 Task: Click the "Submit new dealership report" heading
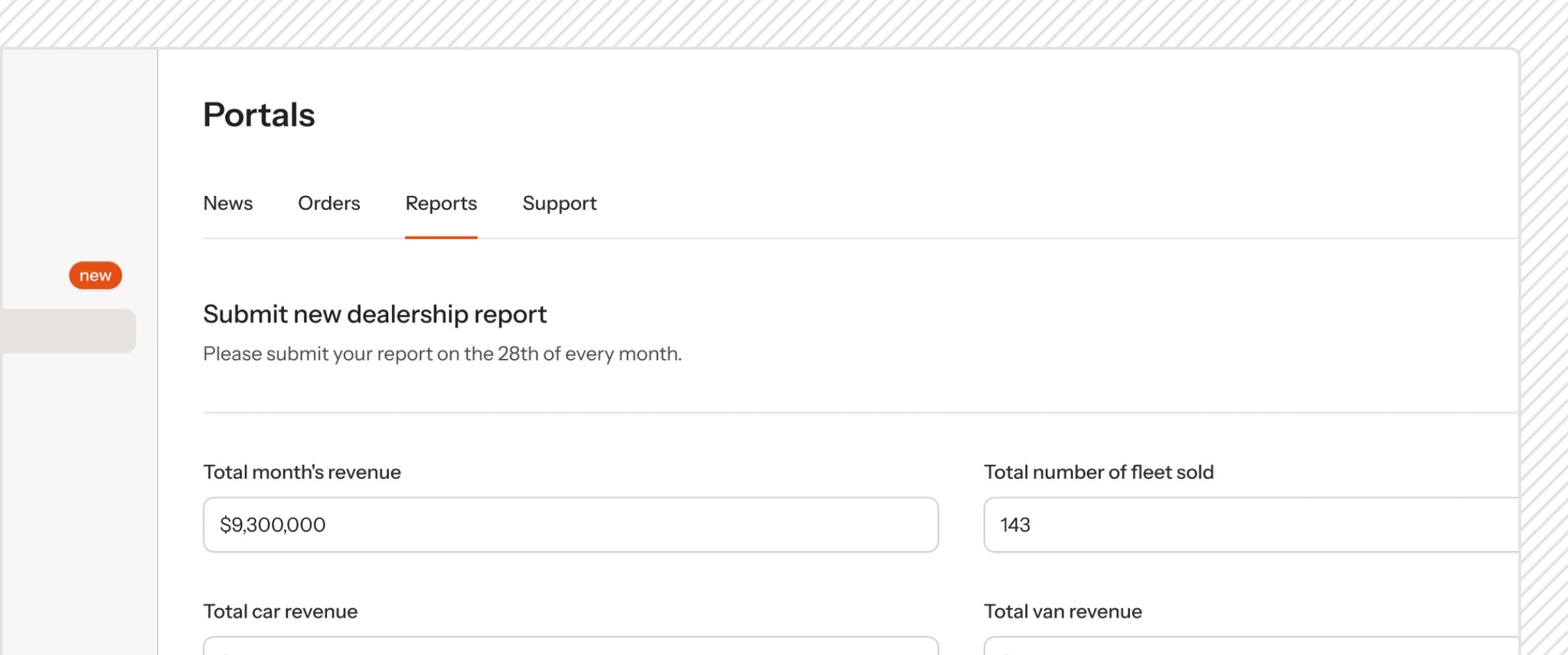pos(375,314)
